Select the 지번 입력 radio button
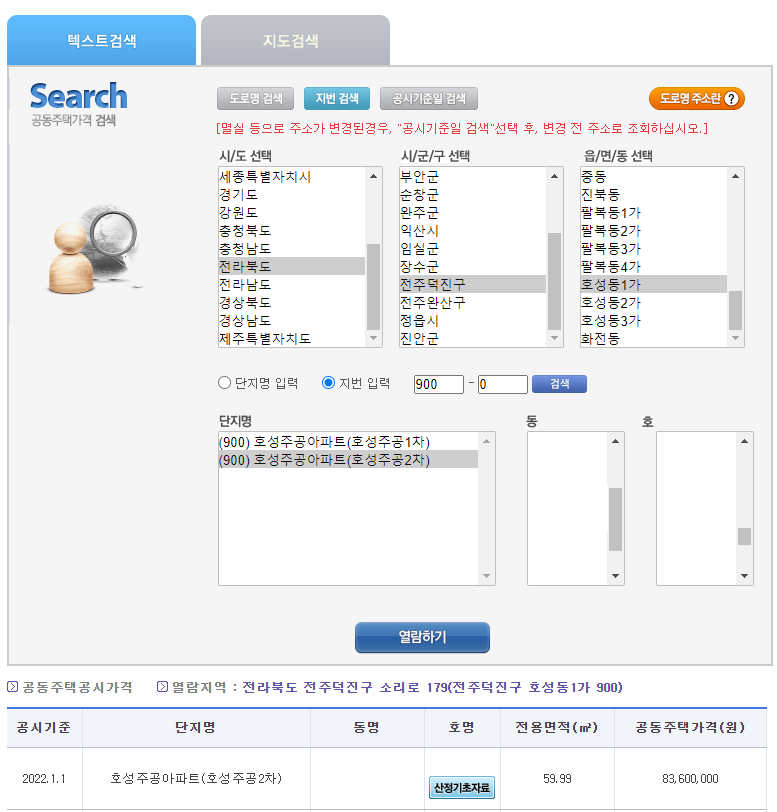This screenshot has width=777, height=812. (x=328, y=383)
